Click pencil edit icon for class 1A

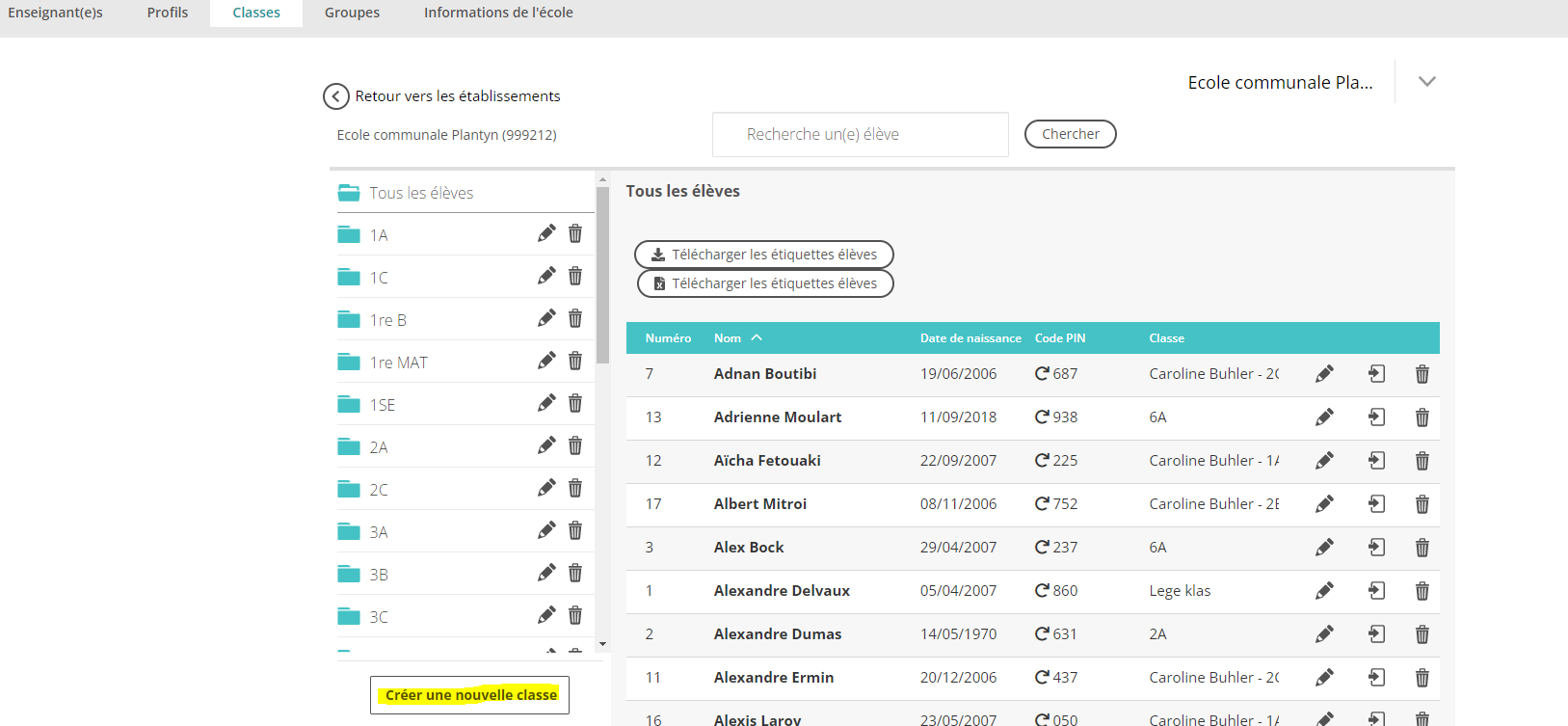point(546,233)
